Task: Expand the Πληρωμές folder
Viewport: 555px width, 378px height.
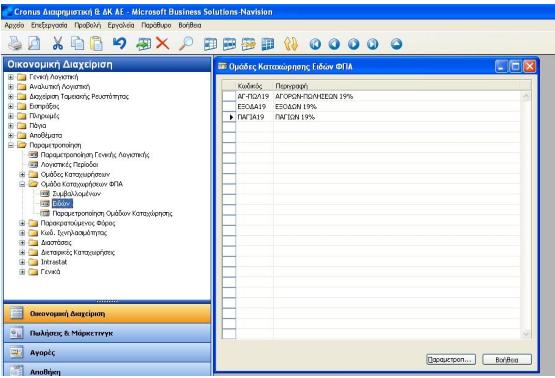Action: 11,116
